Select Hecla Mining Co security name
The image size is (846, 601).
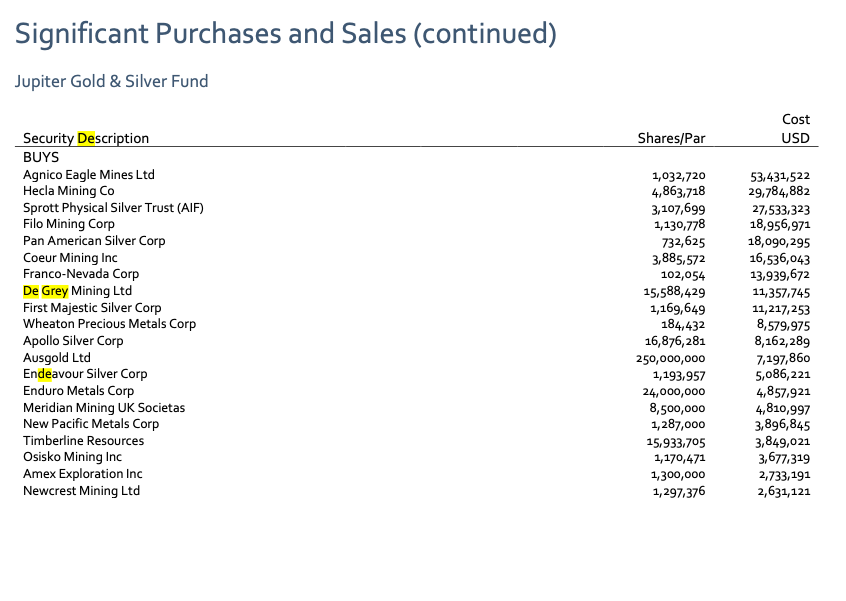point(69,191)
